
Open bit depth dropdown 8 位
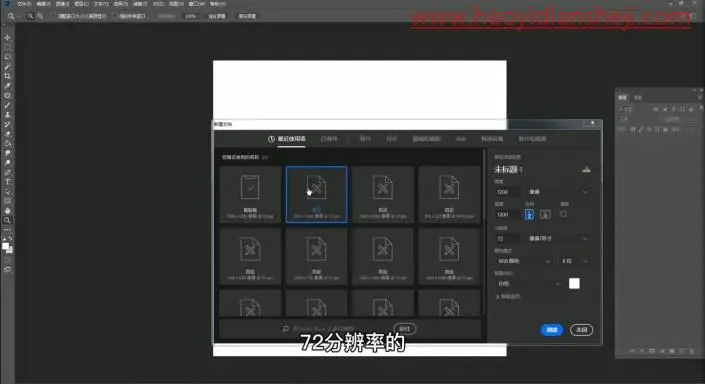[x=574, y=261]
